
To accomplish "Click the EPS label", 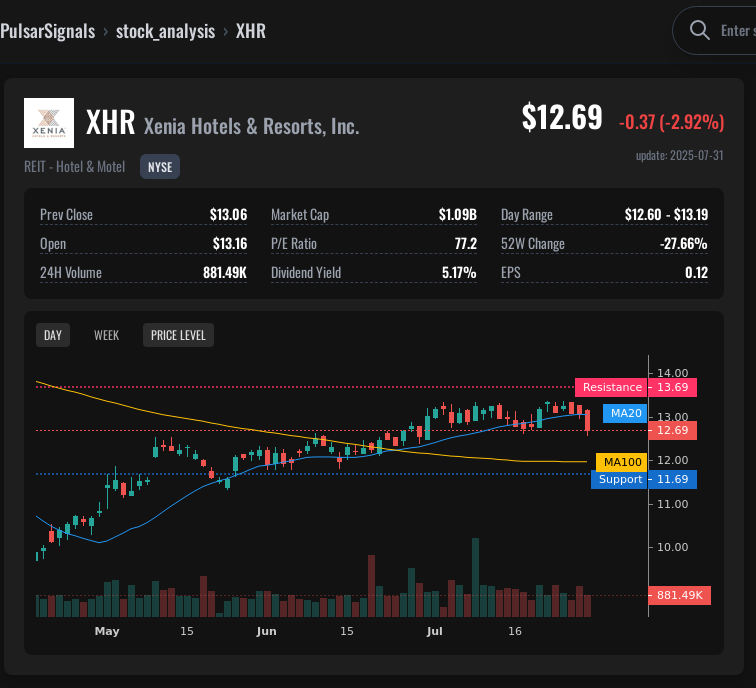I will point(511,272).
